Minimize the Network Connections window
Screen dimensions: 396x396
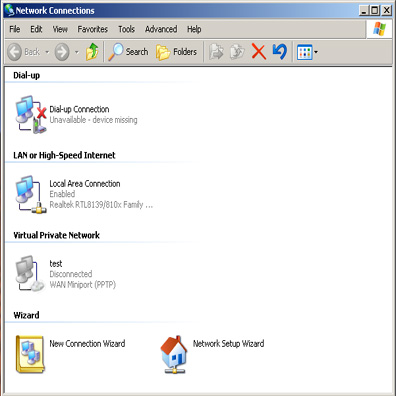pos(364,10)
